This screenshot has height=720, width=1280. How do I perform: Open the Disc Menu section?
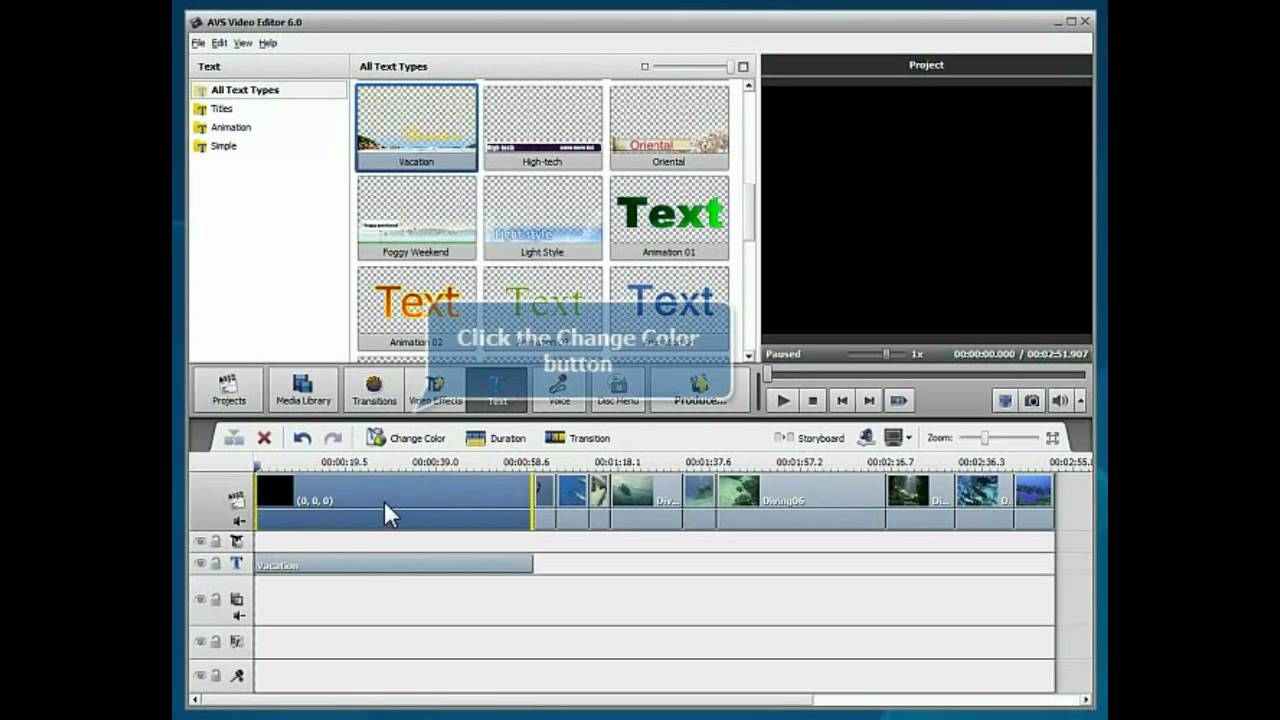point(618,389)
